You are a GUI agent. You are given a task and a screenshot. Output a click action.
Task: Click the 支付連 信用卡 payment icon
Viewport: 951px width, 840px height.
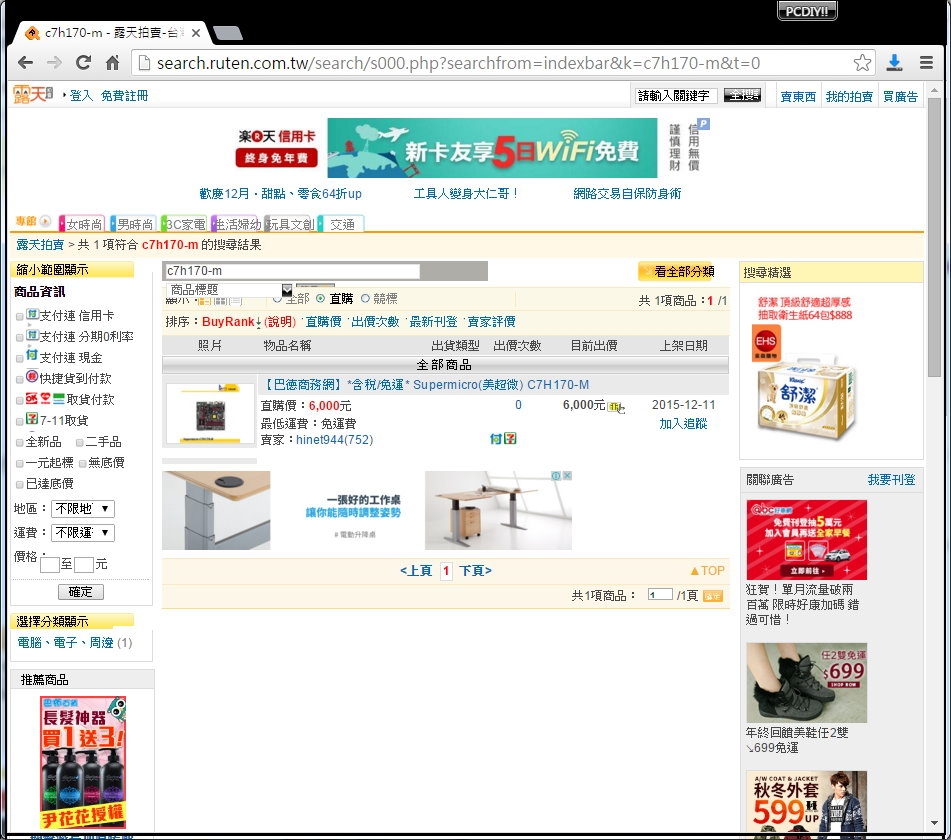click(33, 314)
